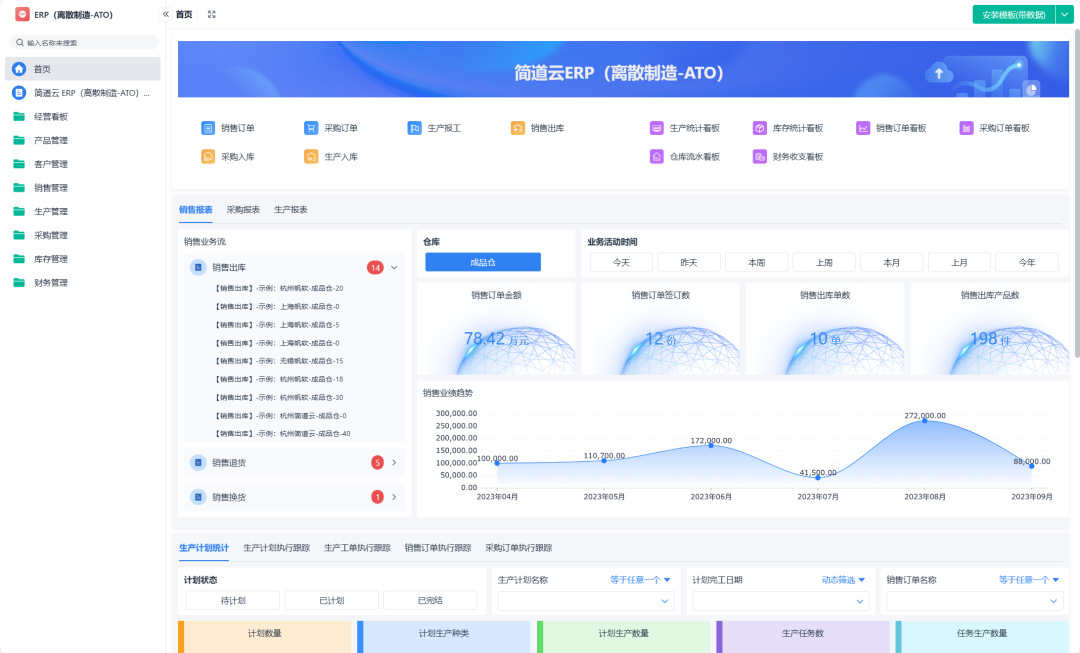
Task: Click the 生产报工 shortcut icon
Action: [414, 128]
